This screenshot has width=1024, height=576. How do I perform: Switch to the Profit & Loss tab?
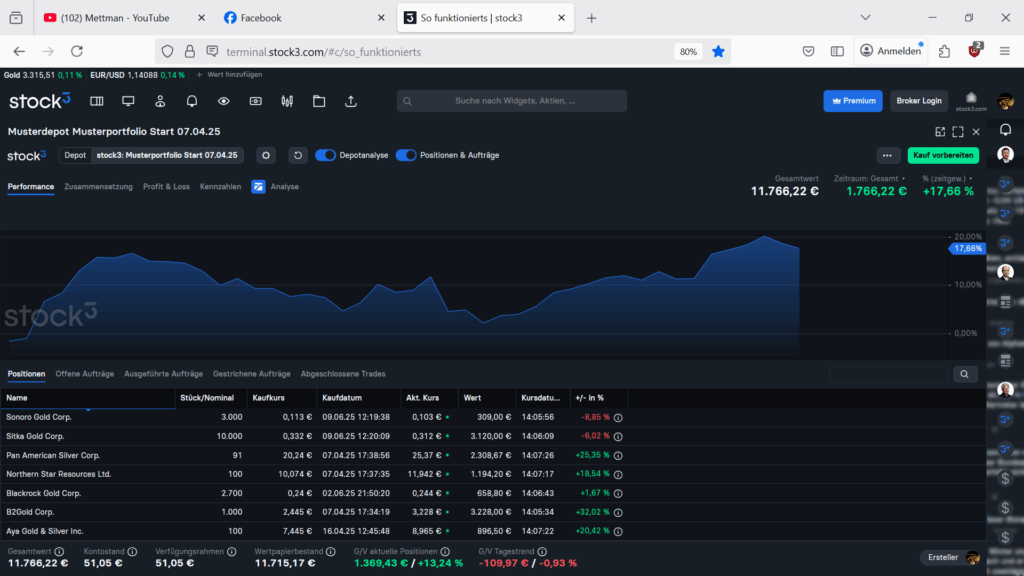(166, 187)
